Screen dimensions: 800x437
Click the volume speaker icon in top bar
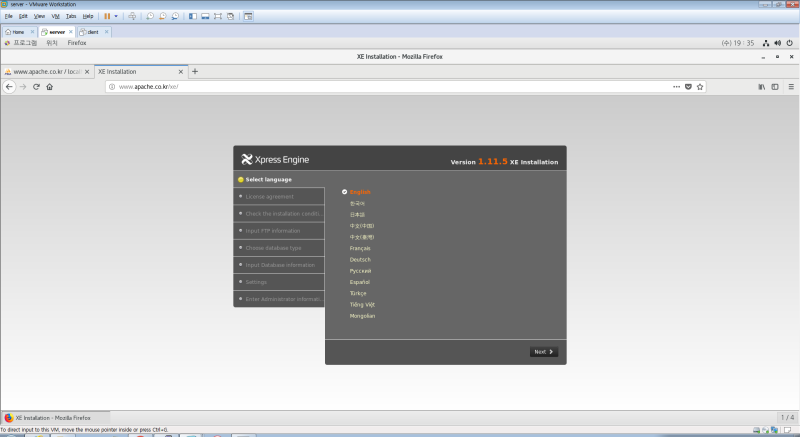coord(778,43)
